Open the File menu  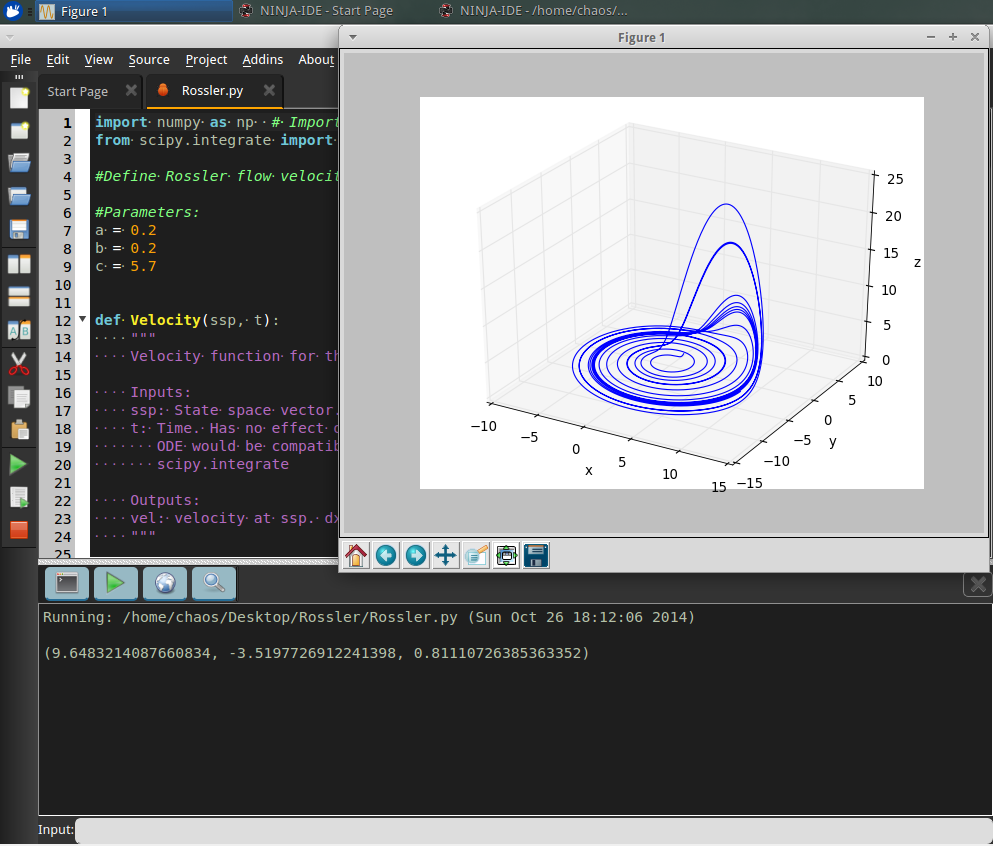(20, 60)
